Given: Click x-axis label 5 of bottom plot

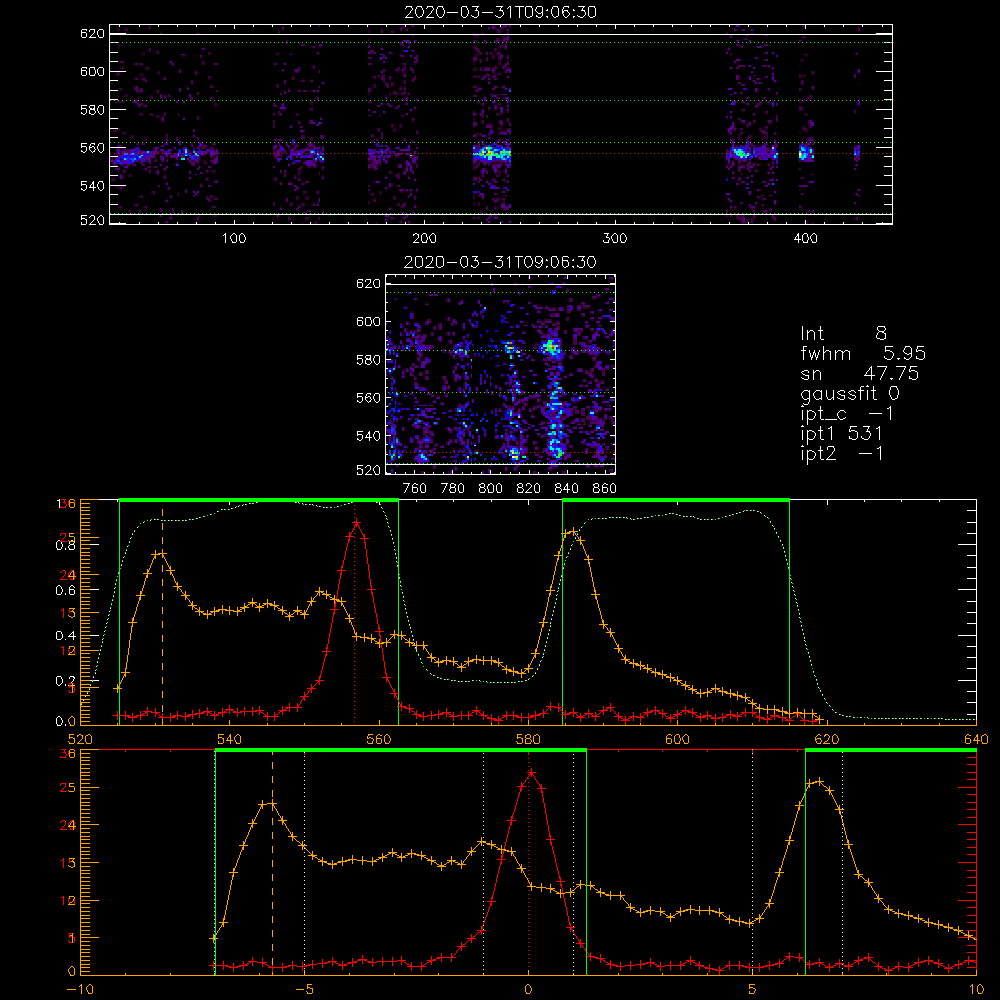Looking at the screenshot, I should [x=753, y=990].
